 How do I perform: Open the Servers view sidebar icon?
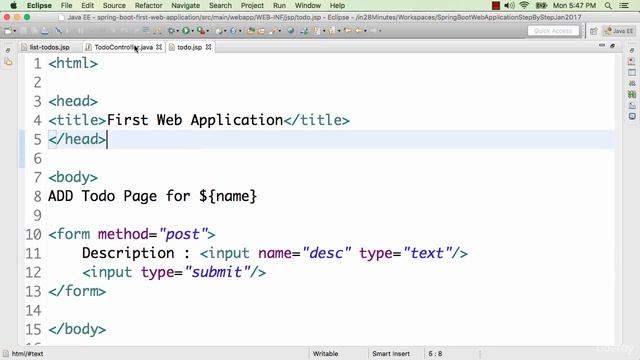pyautogui.click(x=632, y=83)
